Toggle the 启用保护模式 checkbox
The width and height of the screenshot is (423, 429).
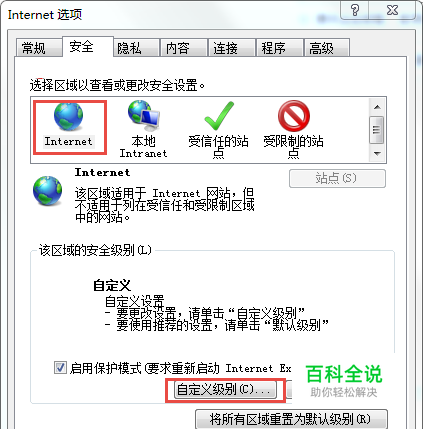(60, 368)
